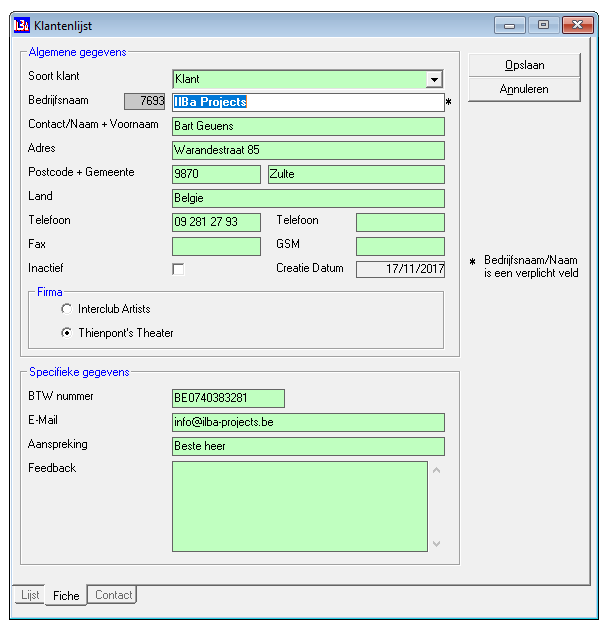Click the customer number field 7693
613x633 pixels.
145,101
